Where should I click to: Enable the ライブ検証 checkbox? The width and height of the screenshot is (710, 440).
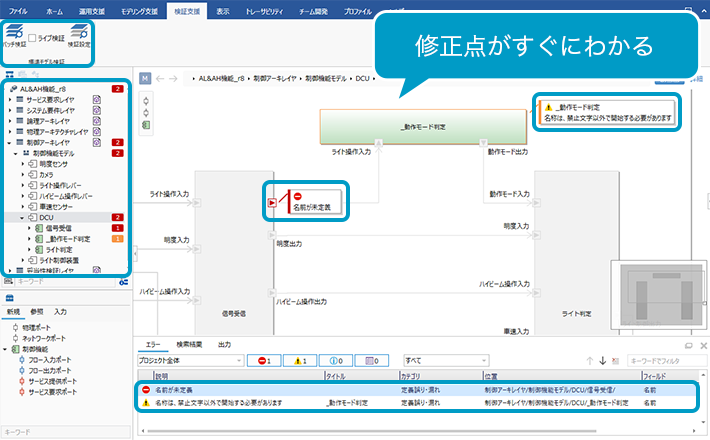pyautogui.click(x=33, y=37)
